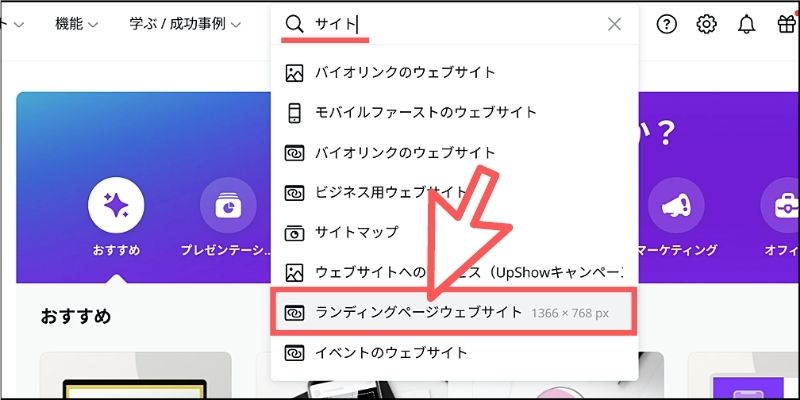Click the image icon beside ウェブサイトへの result
The height and width of the screenshot is (400, 800).
click(294, 272)
